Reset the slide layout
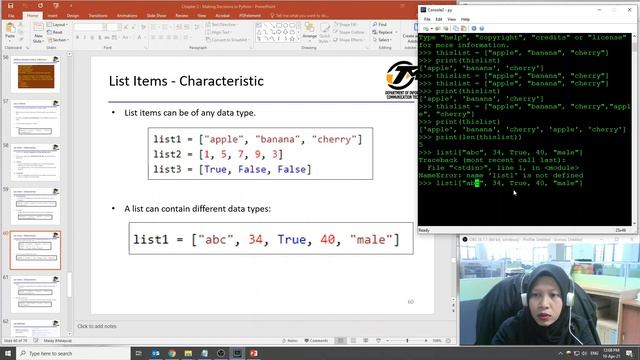The image size is (640, 360). tap(55, 32)
